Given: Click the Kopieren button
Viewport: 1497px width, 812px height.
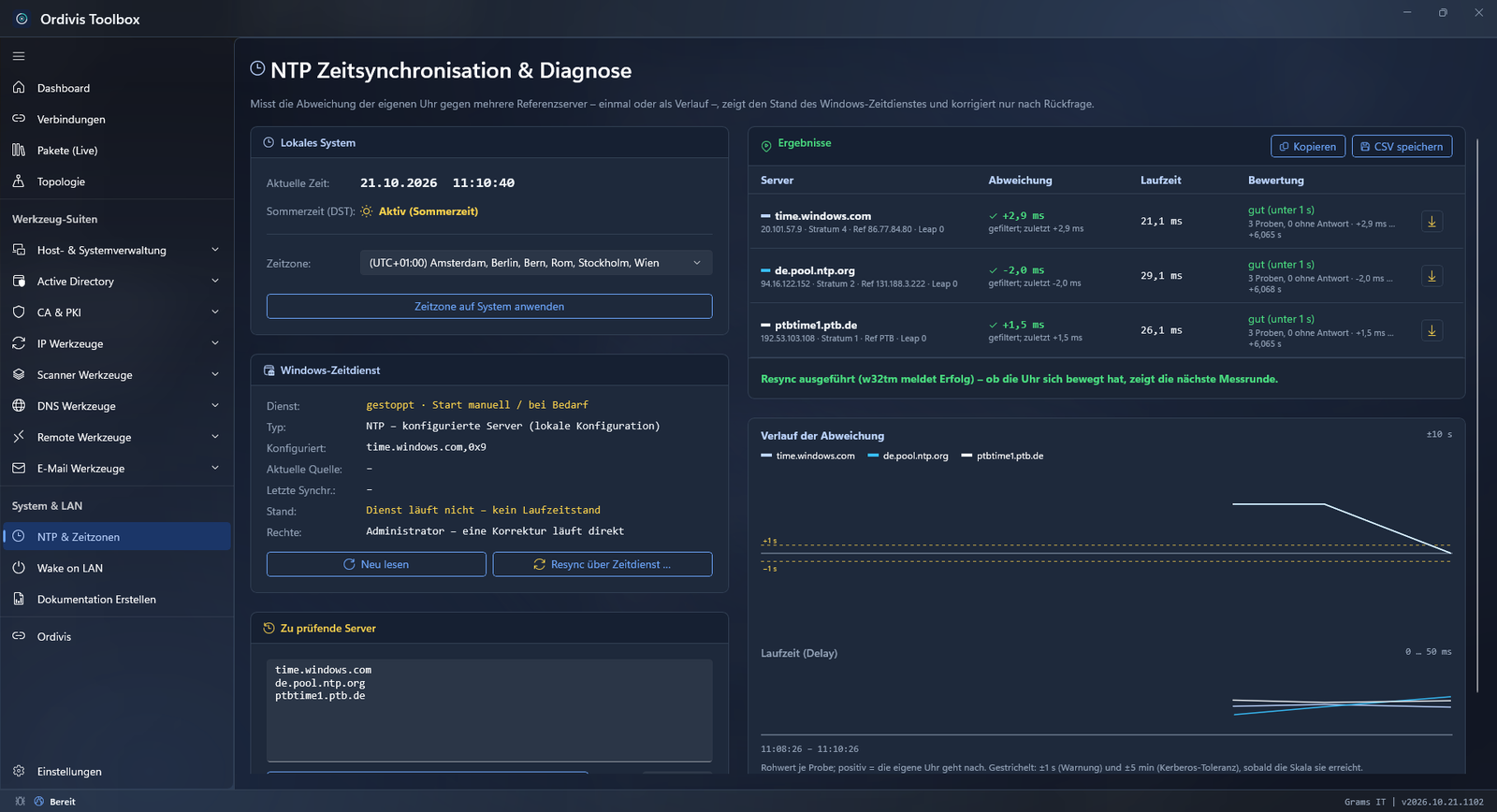Looking at the screenshot, I should coord(1308,146).
